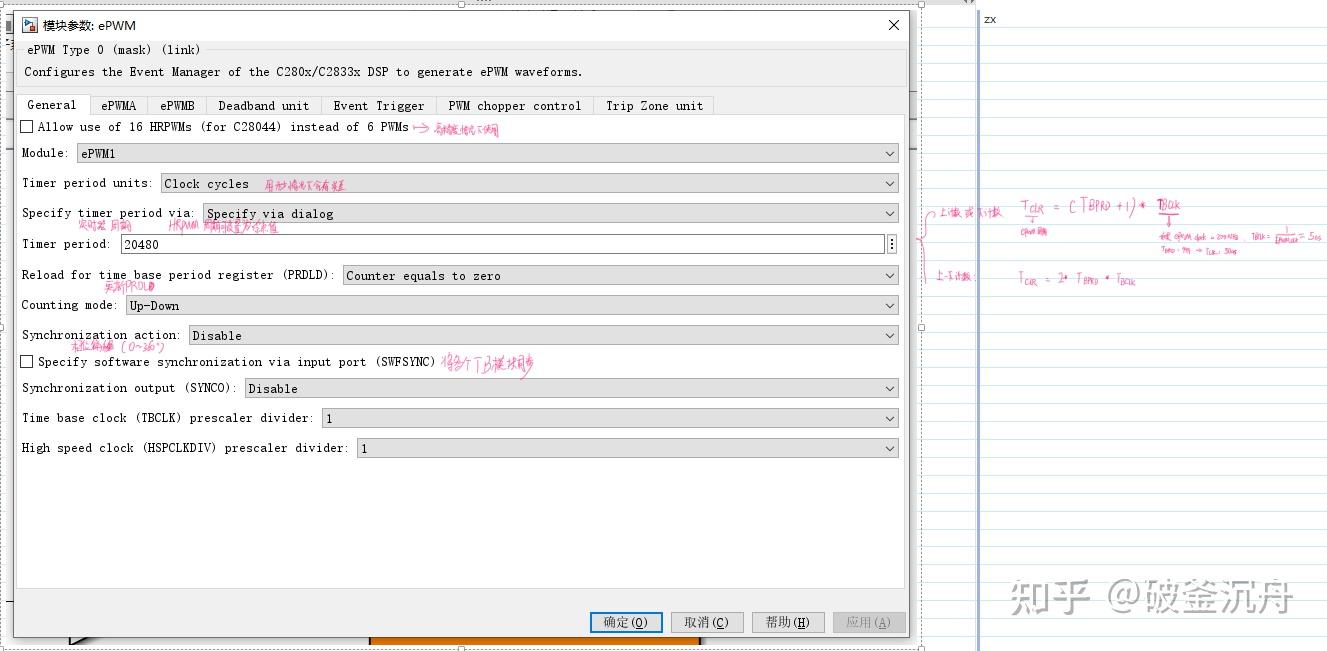Screen dimensions: 1327x651
Task: Open the ePWMB tab
Action: click(x=177, y=105)
